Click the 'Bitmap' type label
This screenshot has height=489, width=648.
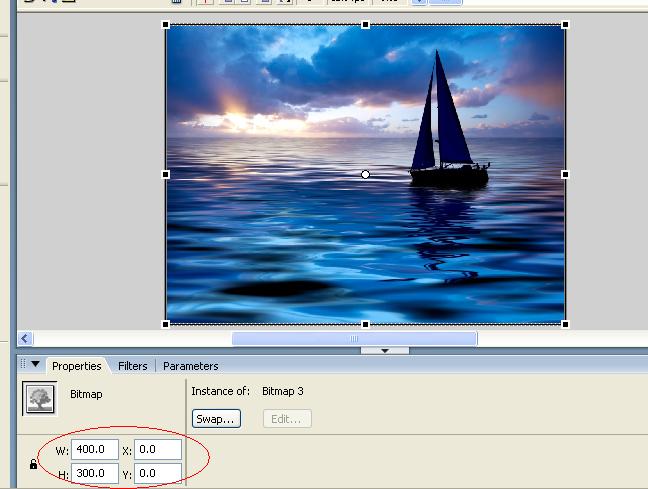[86, 394]
